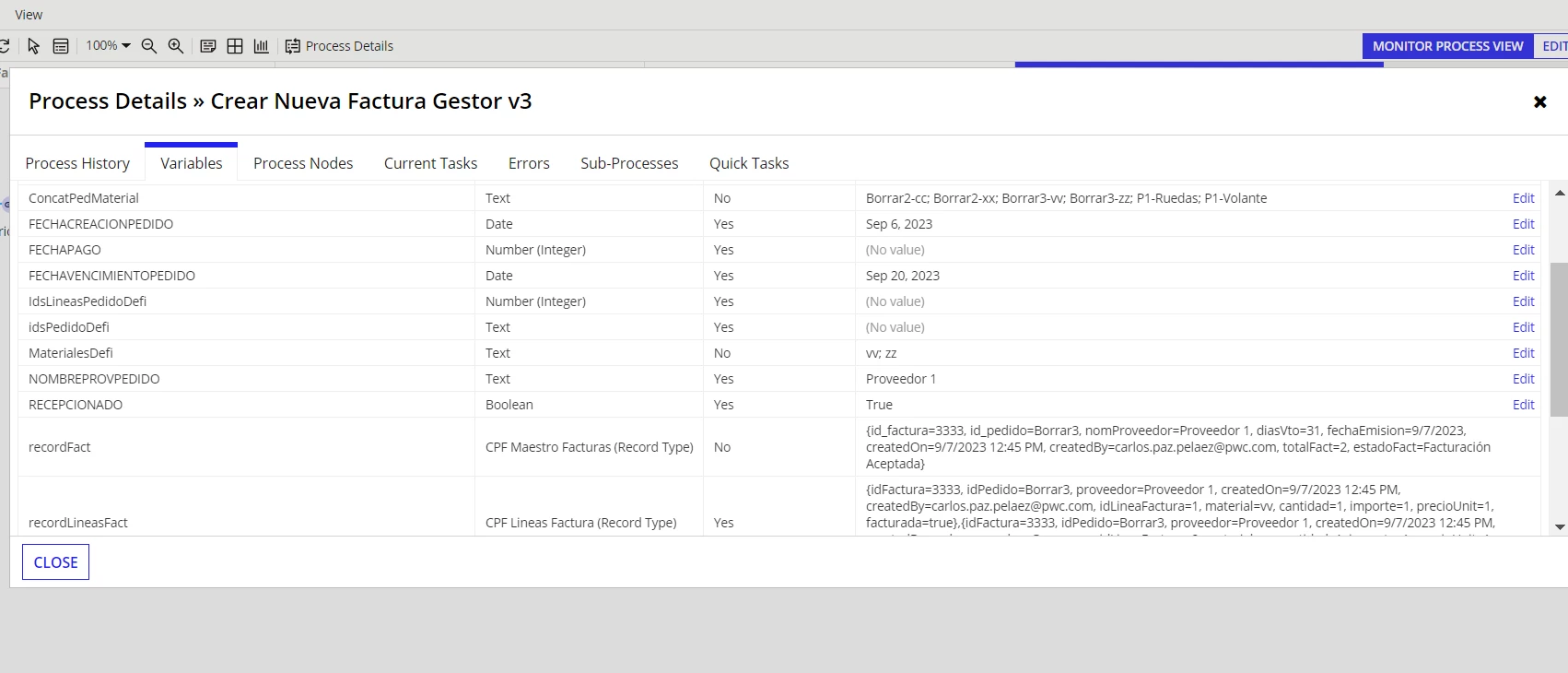1568x673 pixels.
Task: Show the Errors tab
Action: (529, 163)
